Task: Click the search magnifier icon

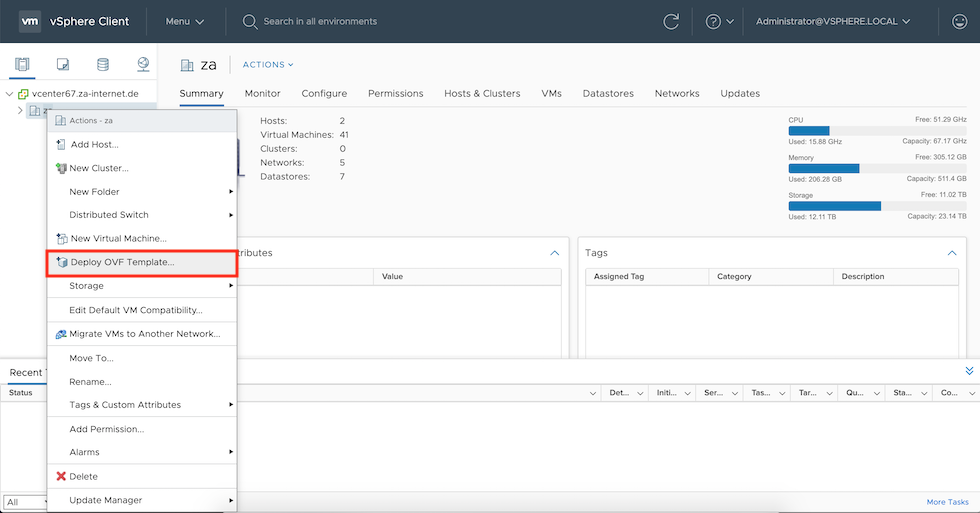Action: (x=249, y=22)
